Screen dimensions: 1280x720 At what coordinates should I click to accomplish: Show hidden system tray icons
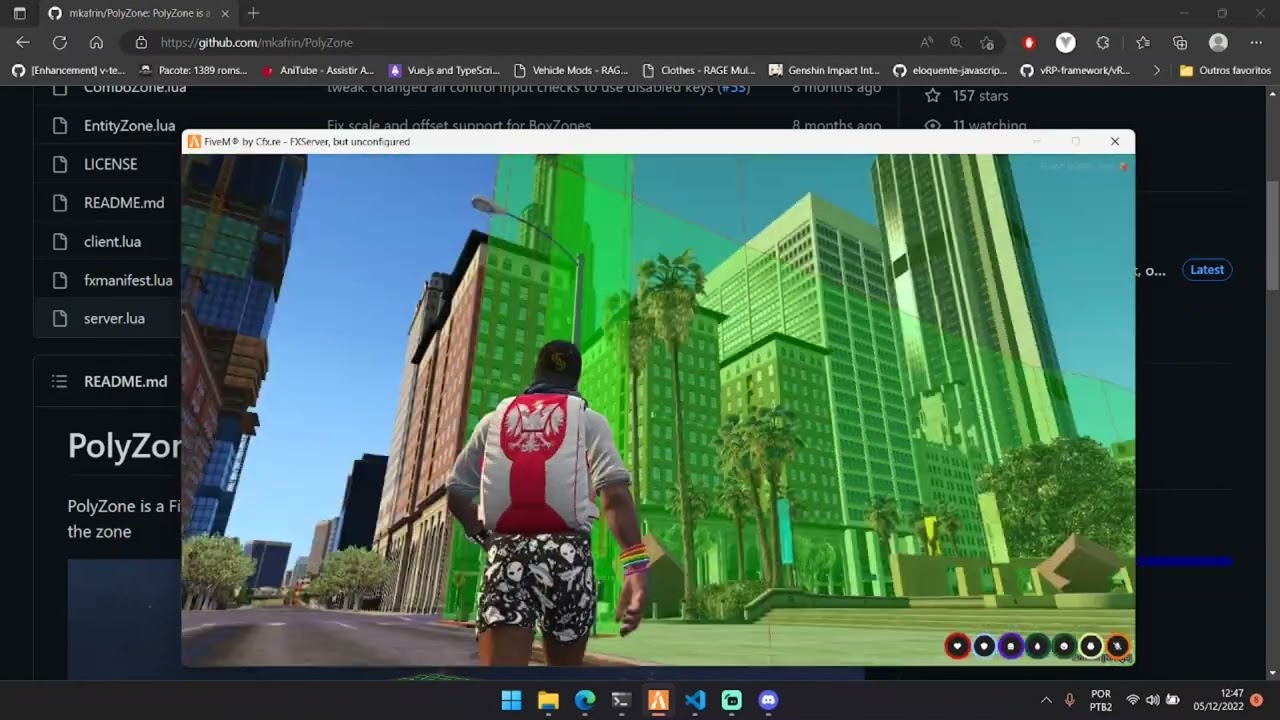tap(1046, 700)
